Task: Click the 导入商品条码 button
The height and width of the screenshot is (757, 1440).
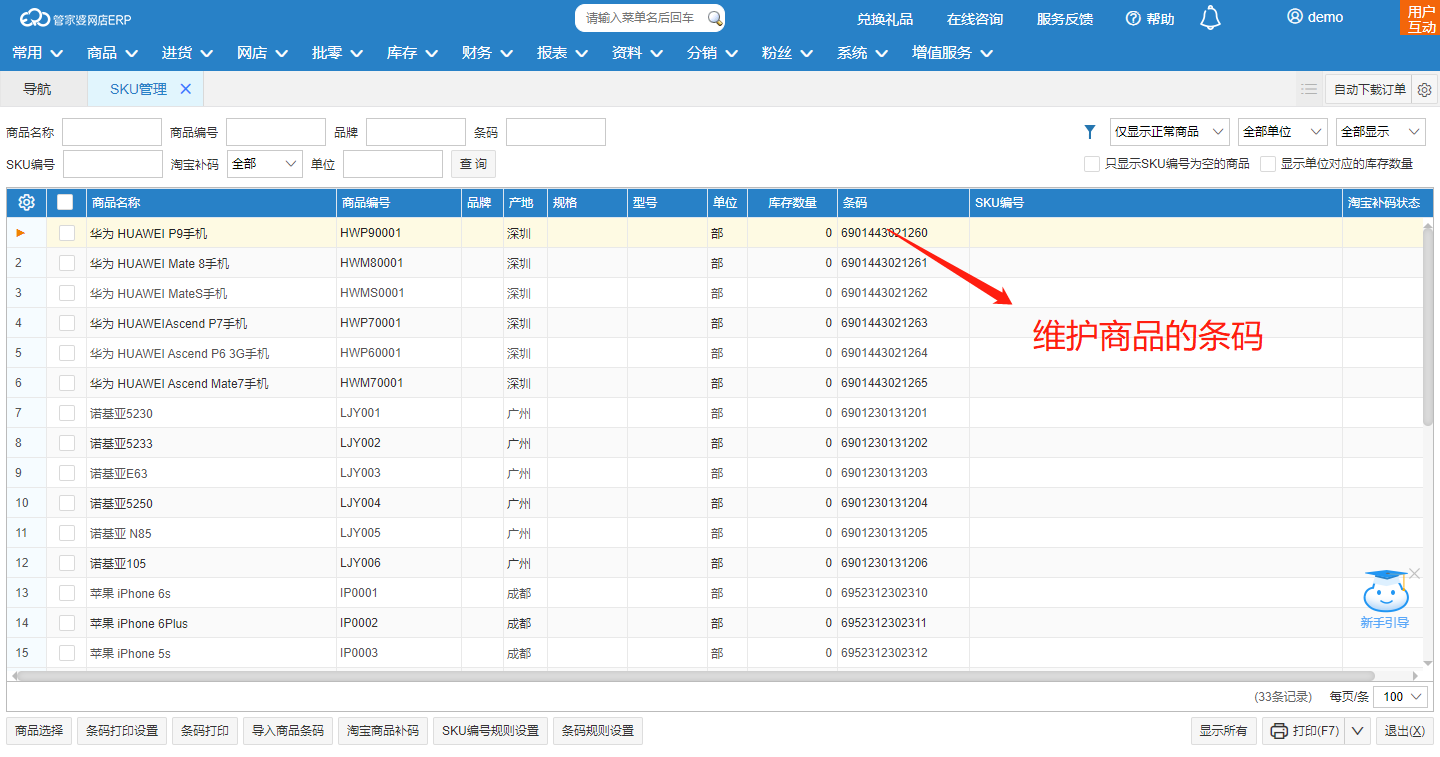Action: [x=288, y=731]
